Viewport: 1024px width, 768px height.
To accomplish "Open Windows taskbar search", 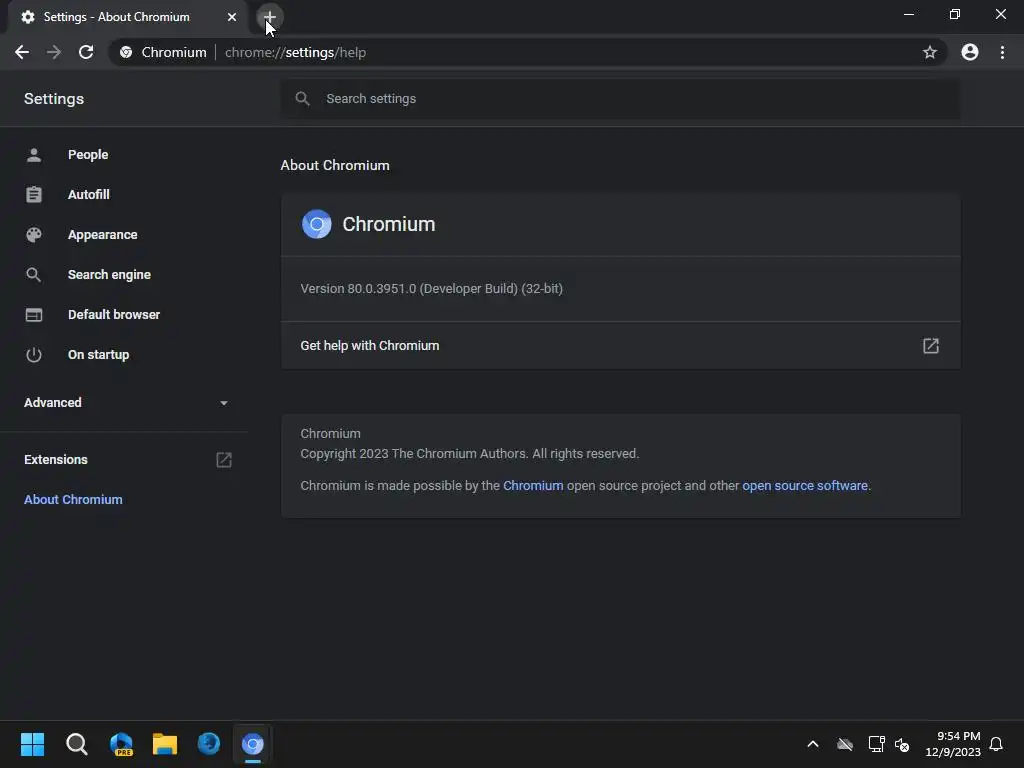I will 76,744.
